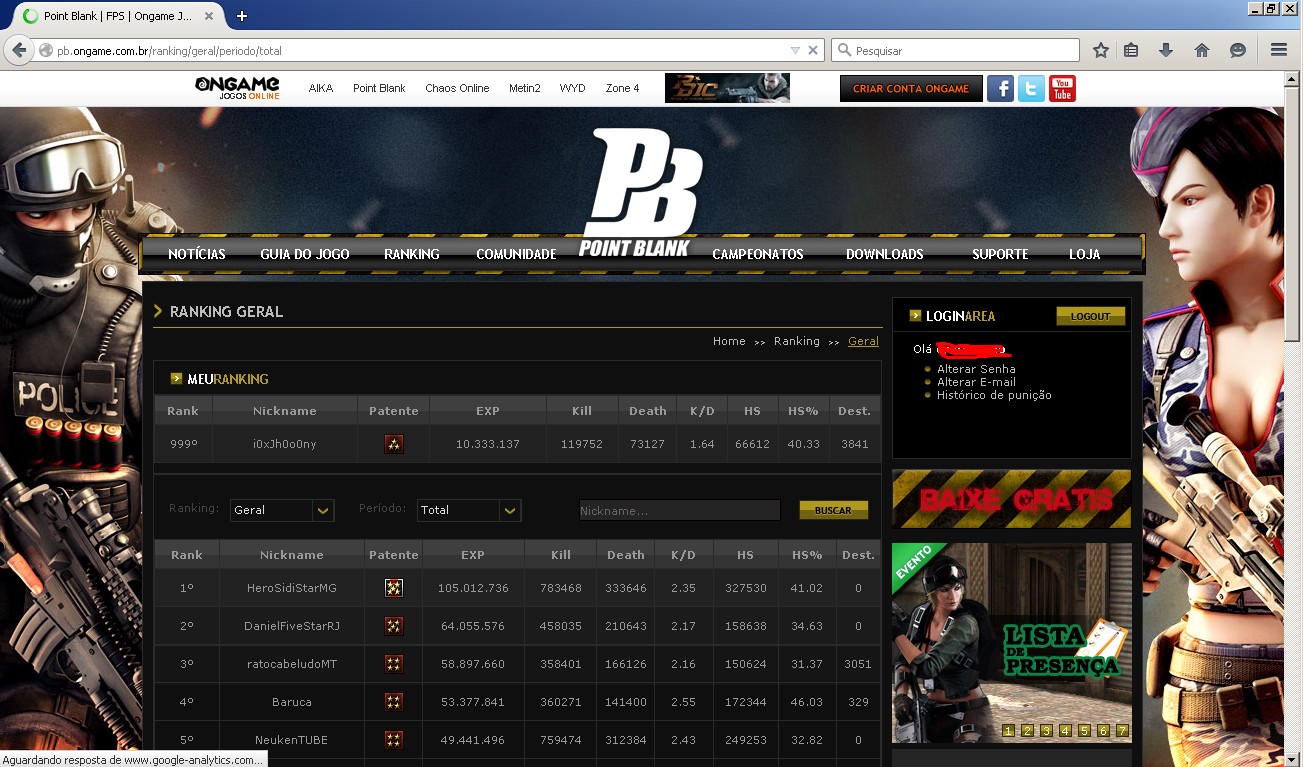Click the Ongame Jogos Online logo
Image resolution: width=1303 pixels, height=767 pixels.
pyautogui.click(x=237, y=88)
